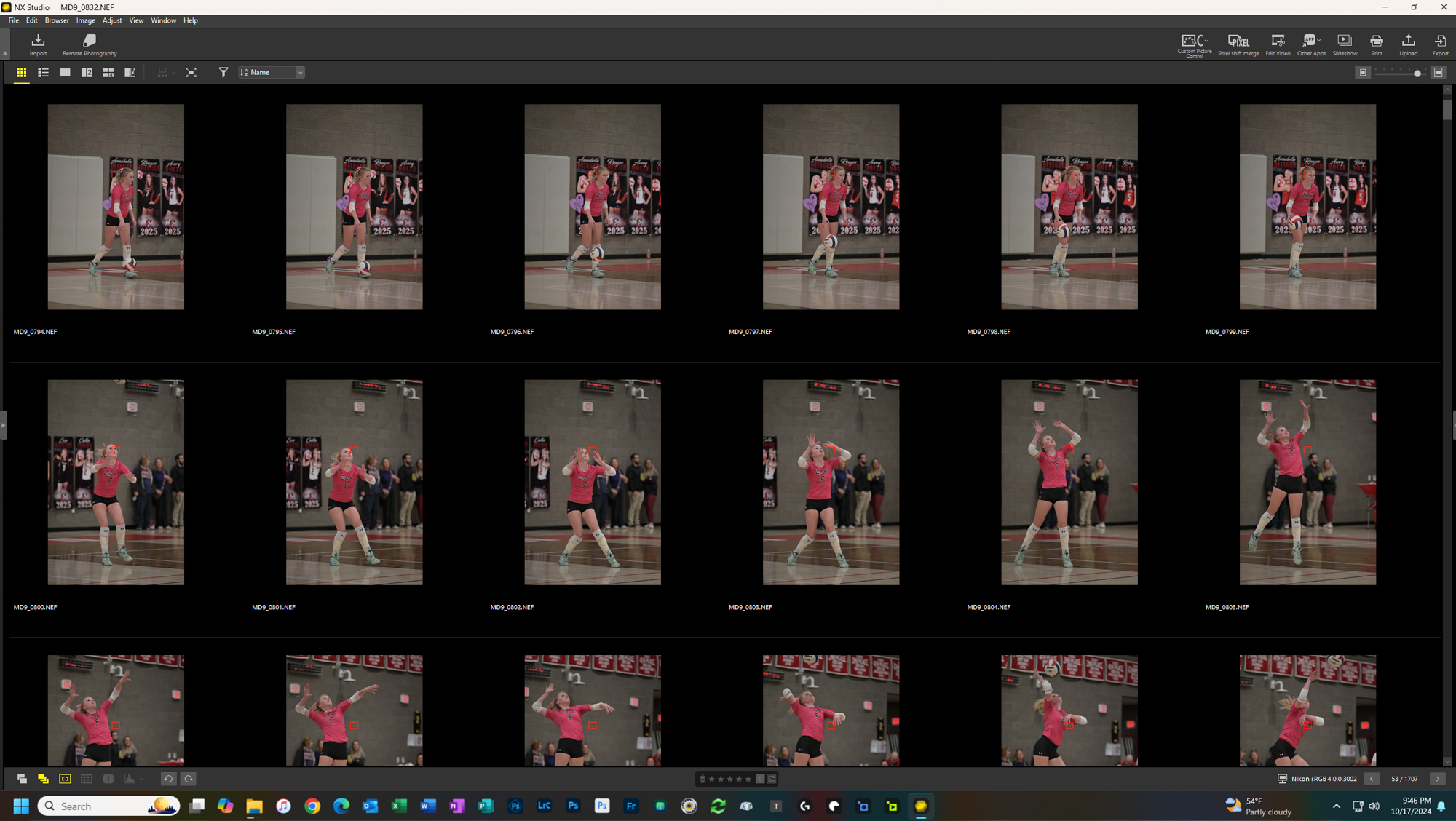Open the Help menu
This screenshot has height=821, width=1456.
coord(191,20)
